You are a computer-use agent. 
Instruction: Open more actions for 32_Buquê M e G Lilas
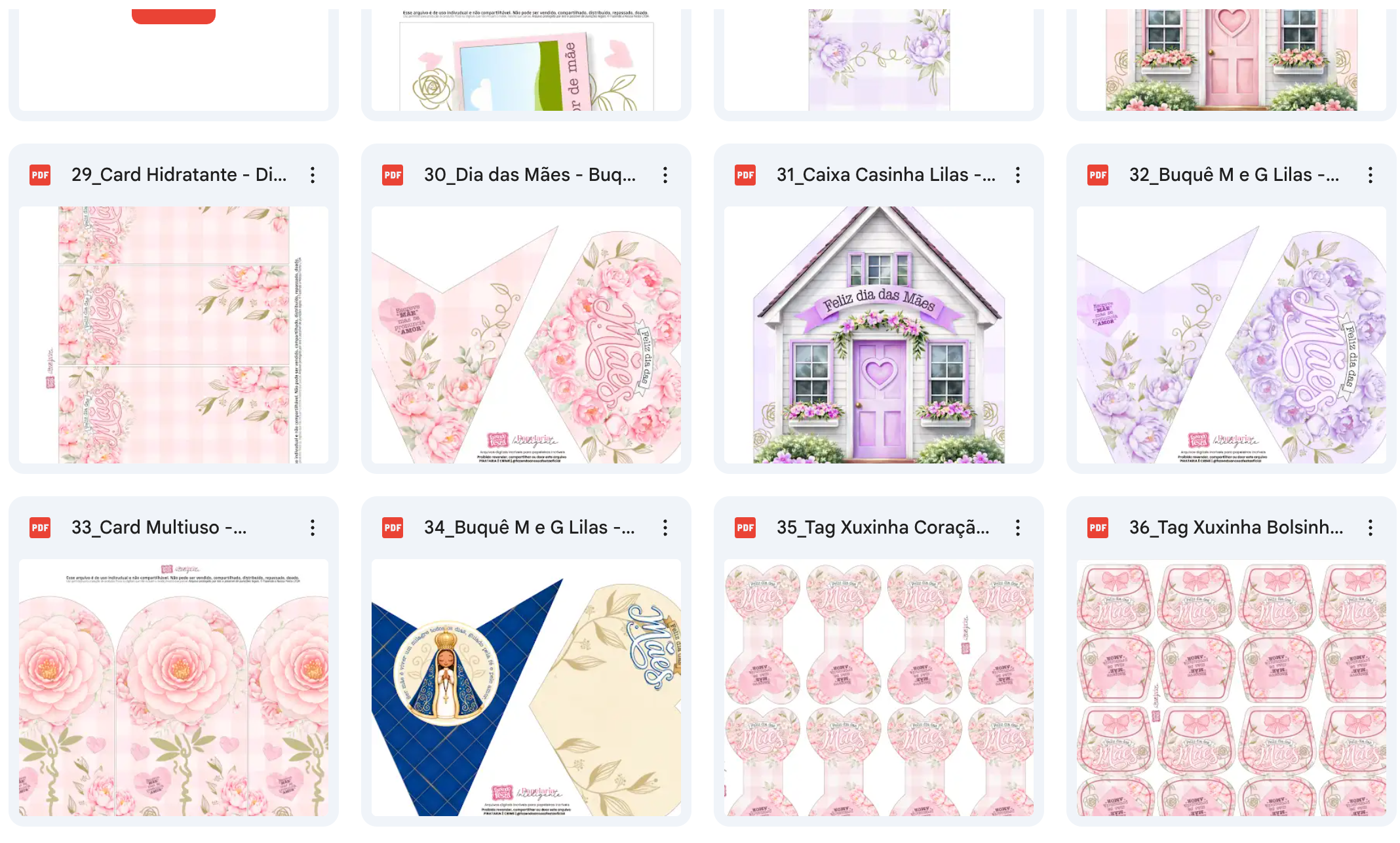(1371, 175)
